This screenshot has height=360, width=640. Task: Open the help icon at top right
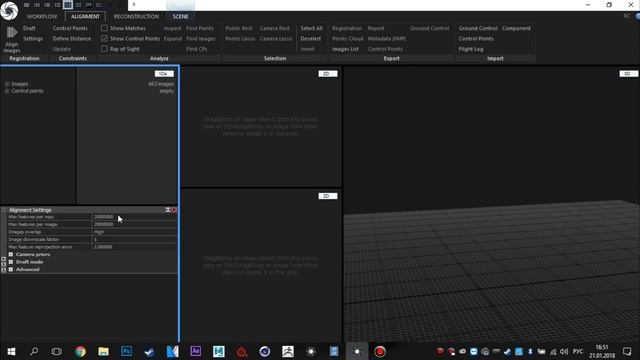637,16
